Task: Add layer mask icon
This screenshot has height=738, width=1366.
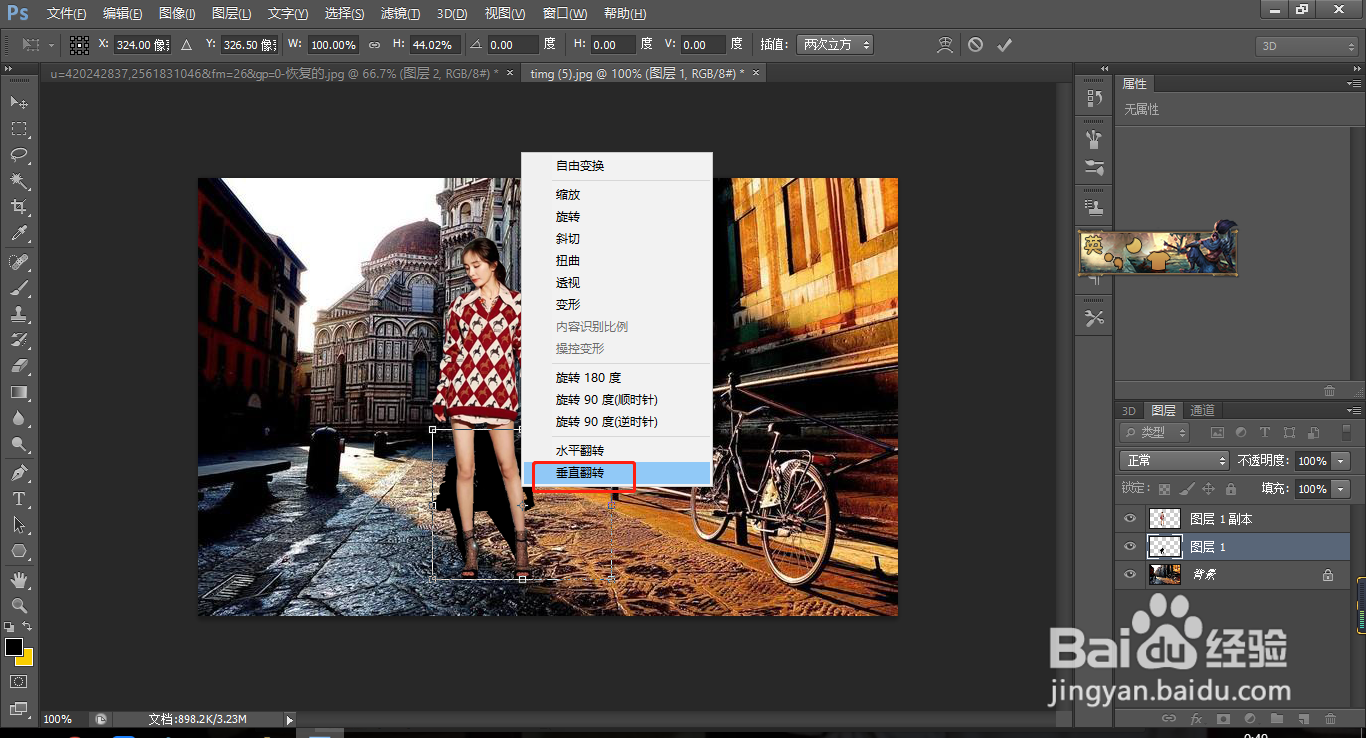Action: (1223, 719)
